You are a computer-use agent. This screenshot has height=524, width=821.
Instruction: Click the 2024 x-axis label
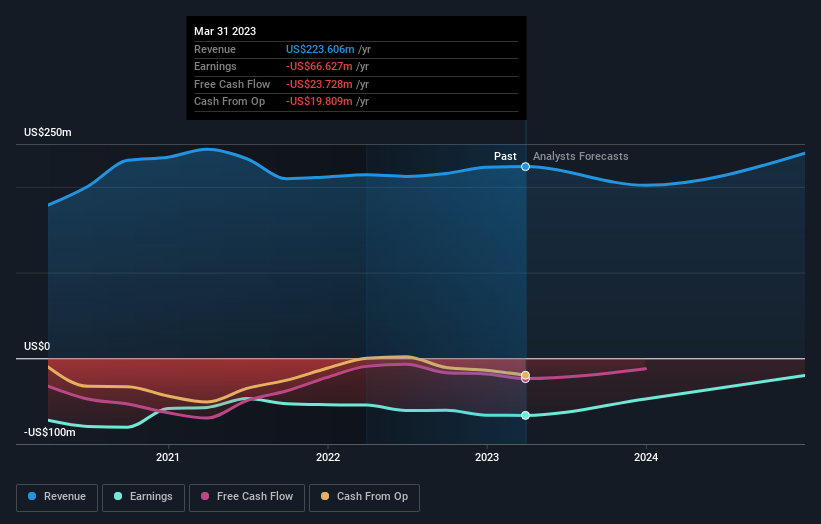646,457
